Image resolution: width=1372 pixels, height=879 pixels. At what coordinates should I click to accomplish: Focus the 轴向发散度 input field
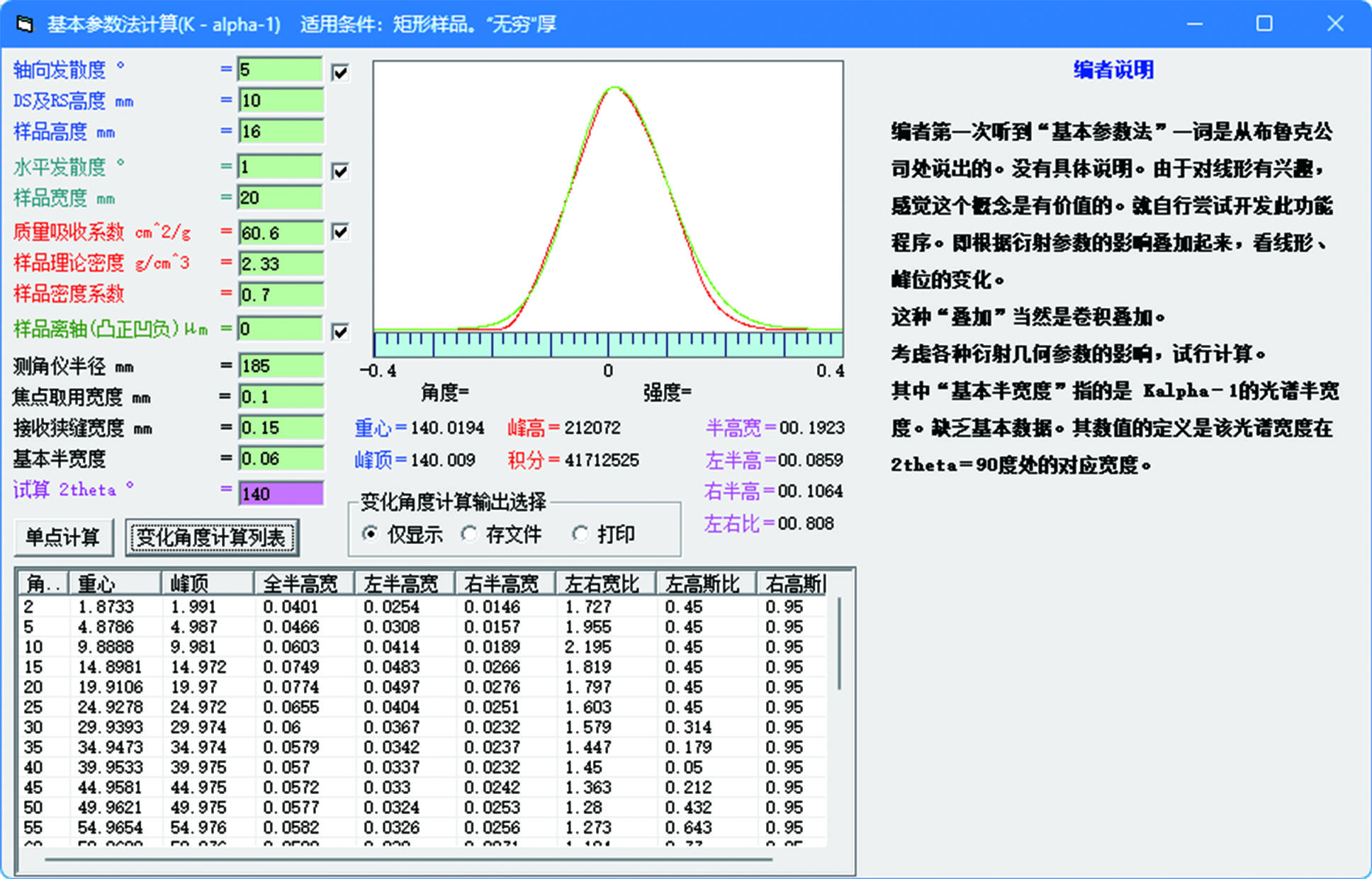[x=281, y=69]
